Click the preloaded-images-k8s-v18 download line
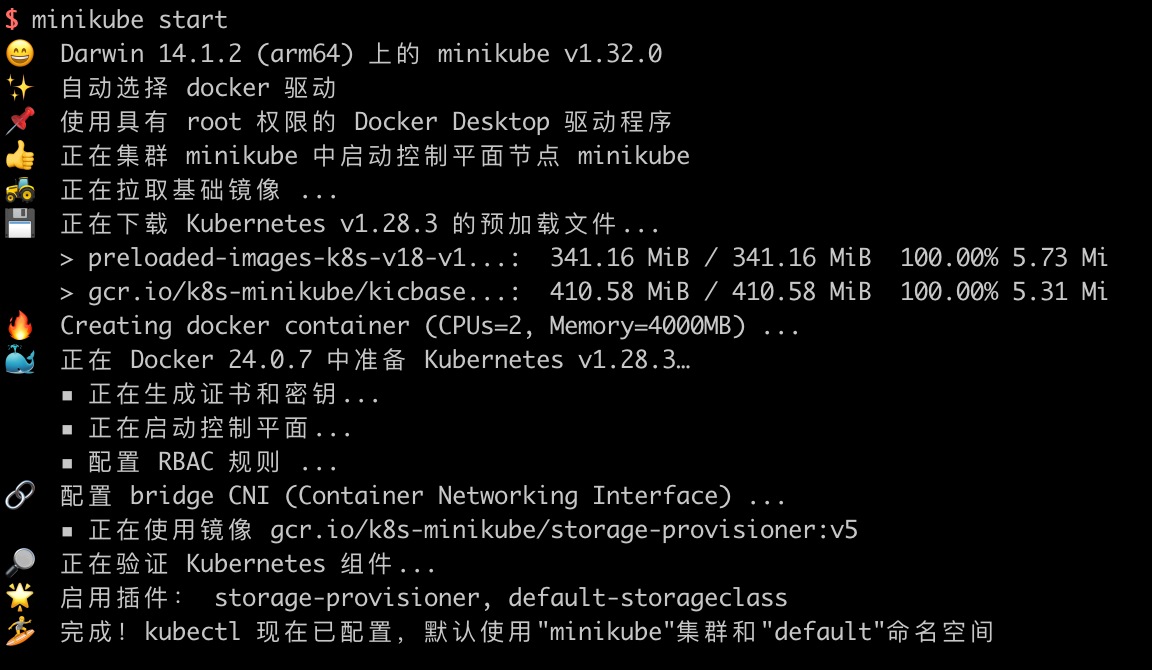Viewport: 1152px width, 670px height. point(304,258)
